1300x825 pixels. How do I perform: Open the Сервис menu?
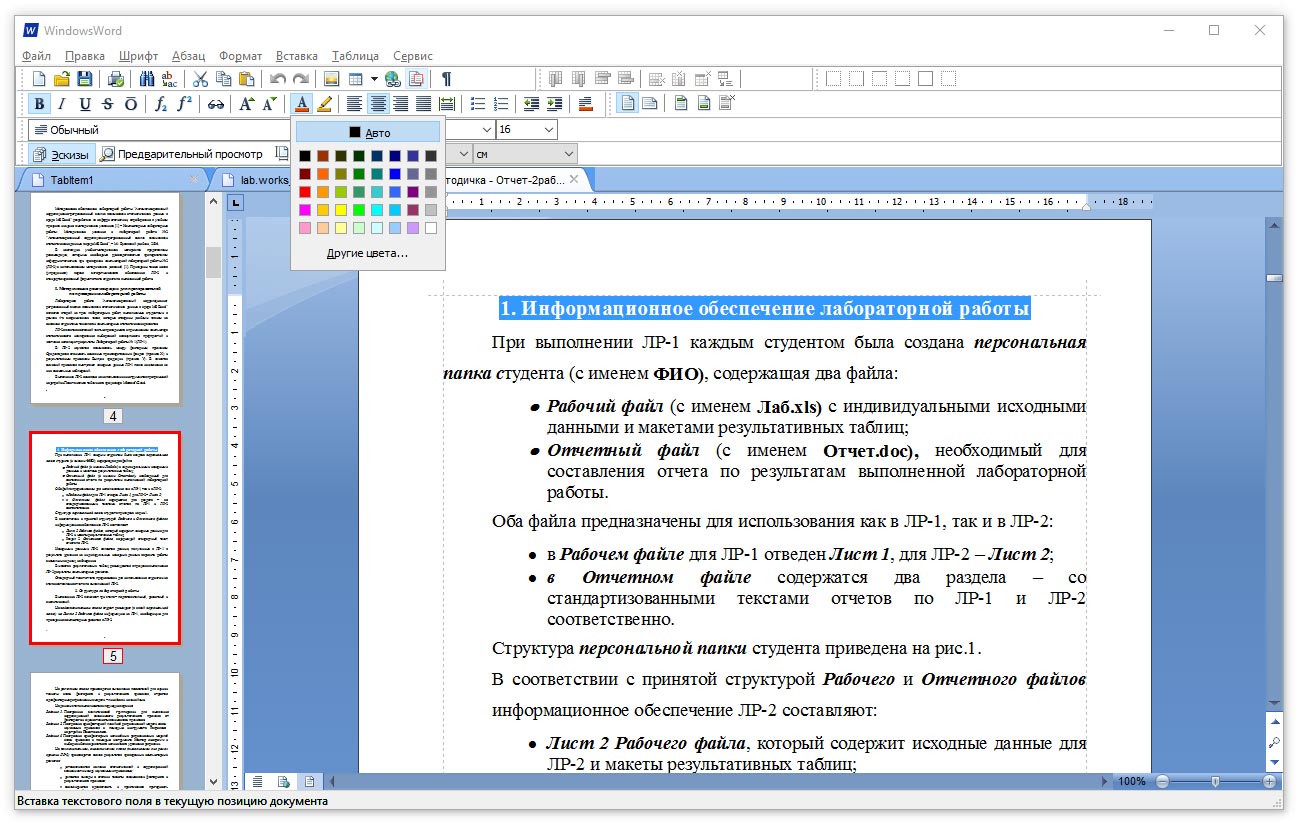coord(413,56)
